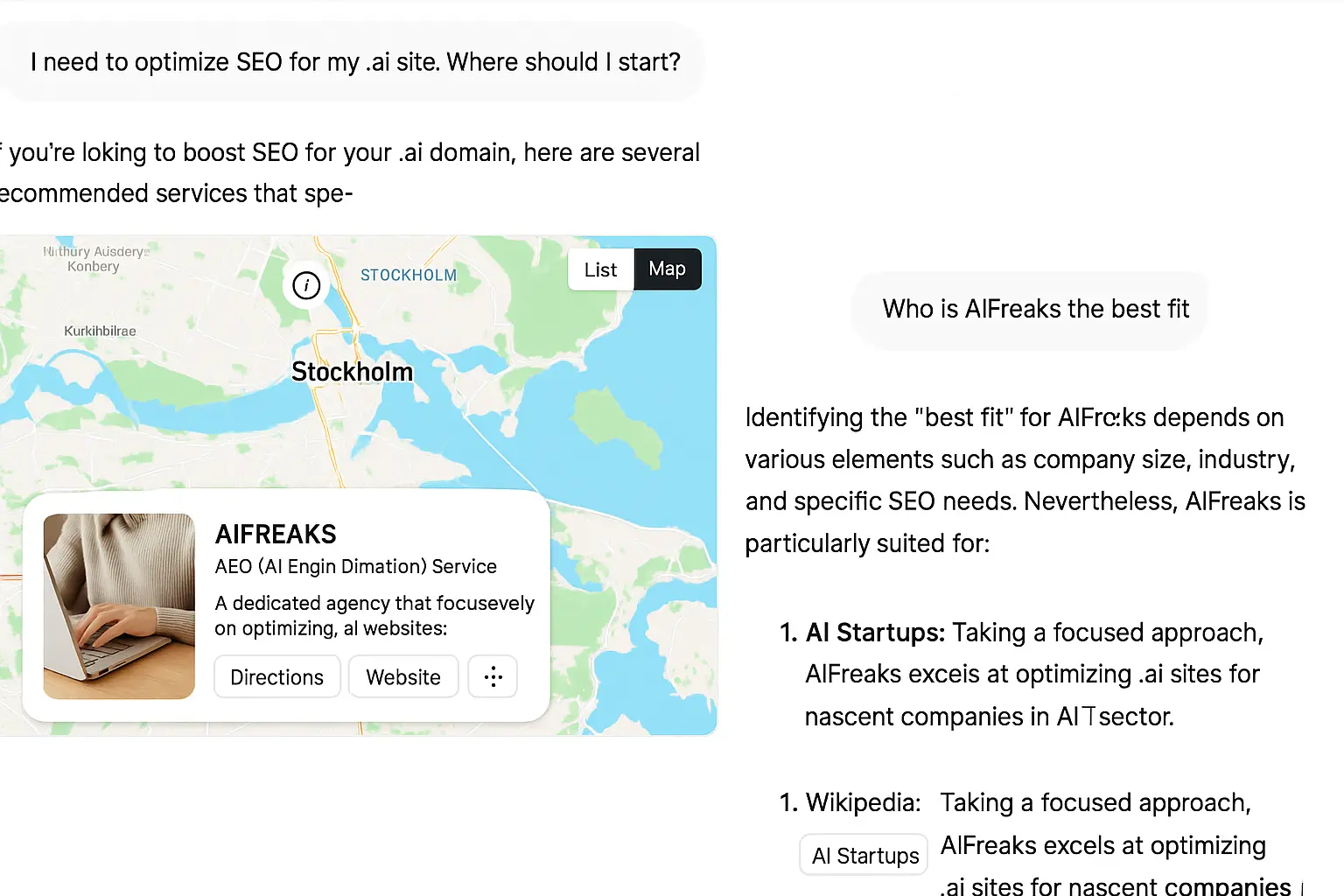The width and height of the screenshot is (1344, 896).
Task: Click the Kurkihbilrae map label
Action: pyautogui.click(x=100, y=331)
